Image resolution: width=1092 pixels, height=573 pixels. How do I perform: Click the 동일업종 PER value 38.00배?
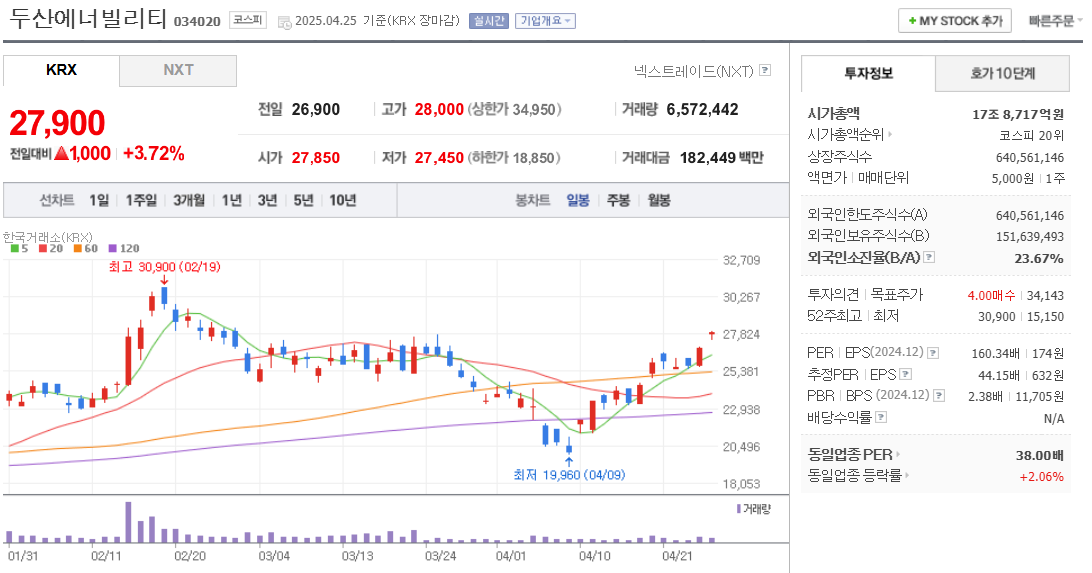coord(1040,455)
